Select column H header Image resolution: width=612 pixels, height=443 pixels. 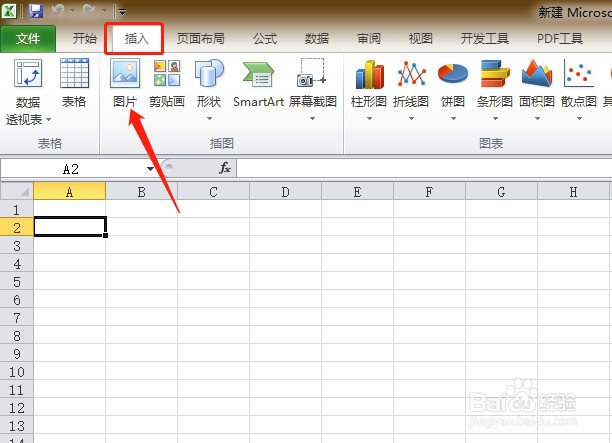pyautogui.click(x=573, y=191)
